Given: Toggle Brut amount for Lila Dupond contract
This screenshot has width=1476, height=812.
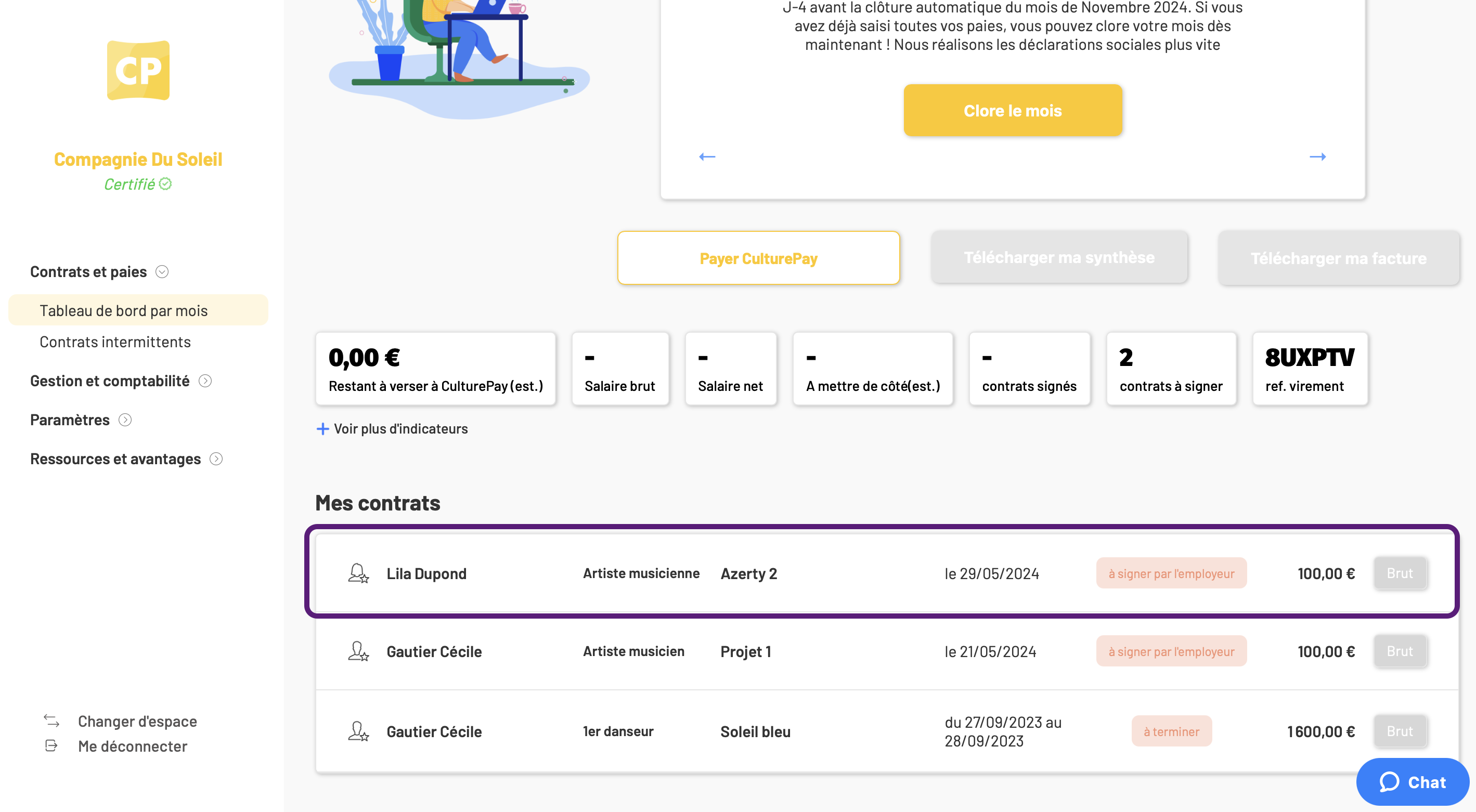Looking at the screenshot, I should [x=1400, y=573].
